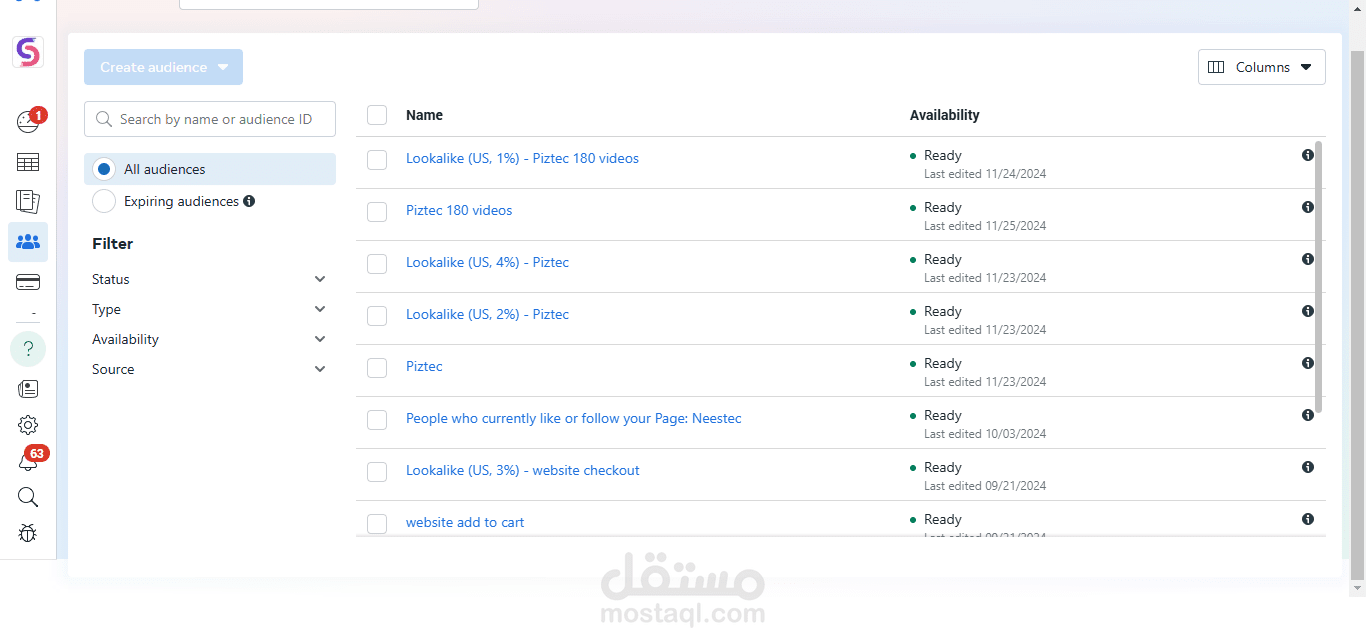Click info icon for Neestec page audience row
The width and height of the screenshot is (1366, 641).
pyautogui.click(x=1308, y=415)
